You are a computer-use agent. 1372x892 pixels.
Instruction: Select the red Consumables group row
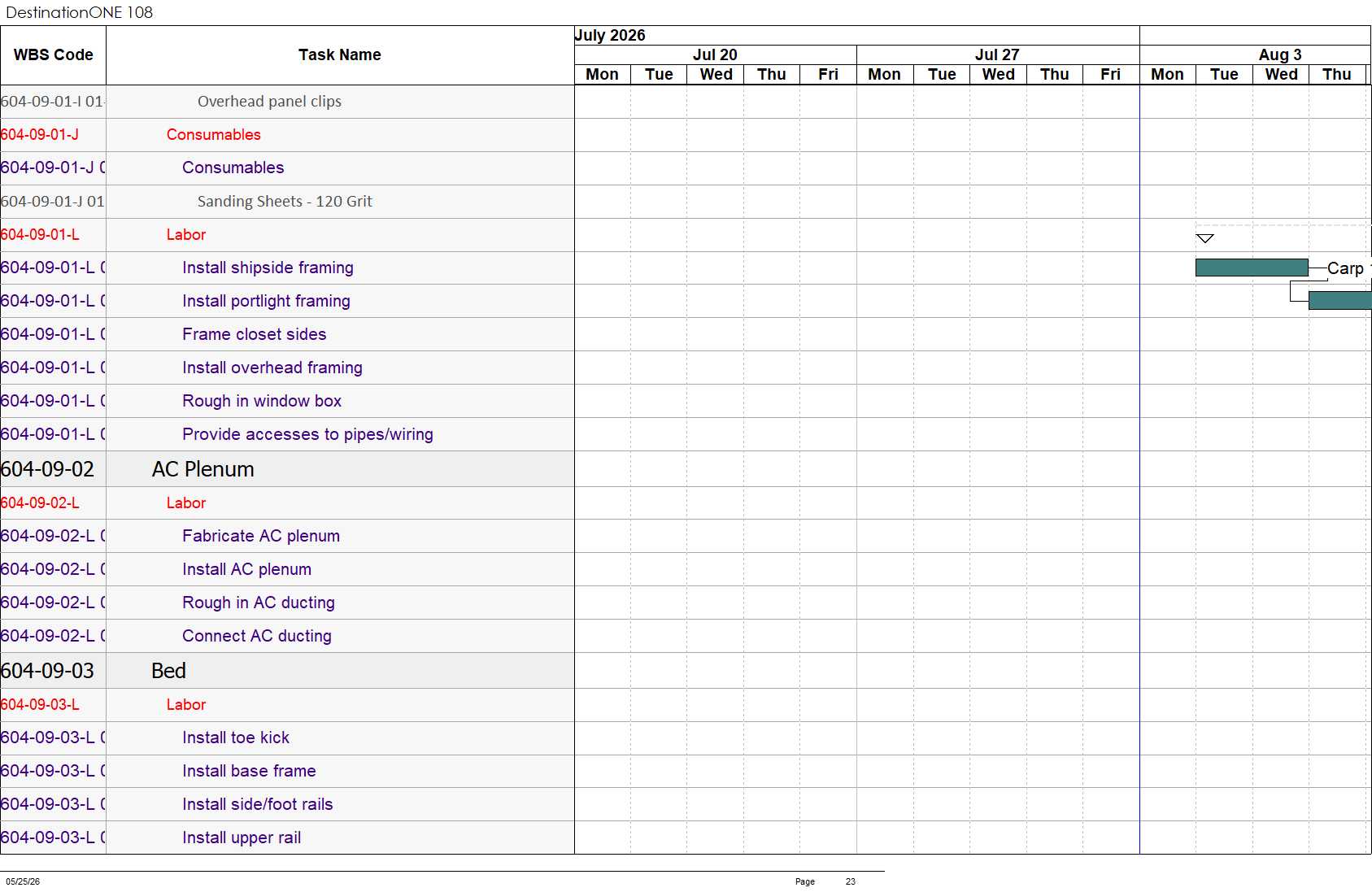point(287,135)
